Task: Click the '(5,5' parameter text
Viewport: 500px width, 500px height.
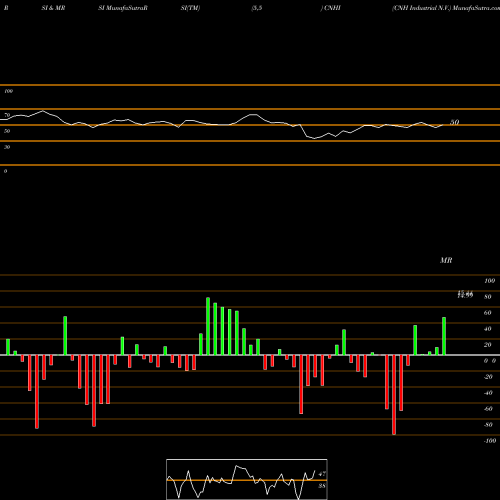Action: [x=257, y=8]
